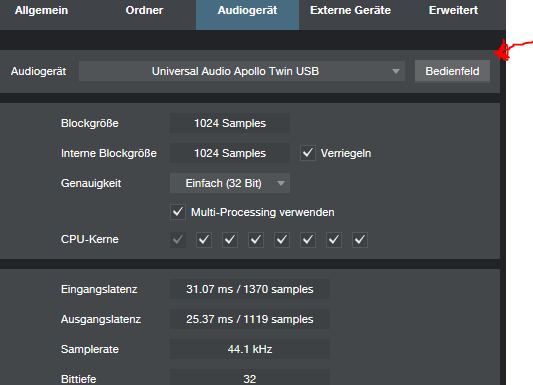Open the Externe Geräte tab
Viewport: 533px width, 385px height.
point(350,11)
